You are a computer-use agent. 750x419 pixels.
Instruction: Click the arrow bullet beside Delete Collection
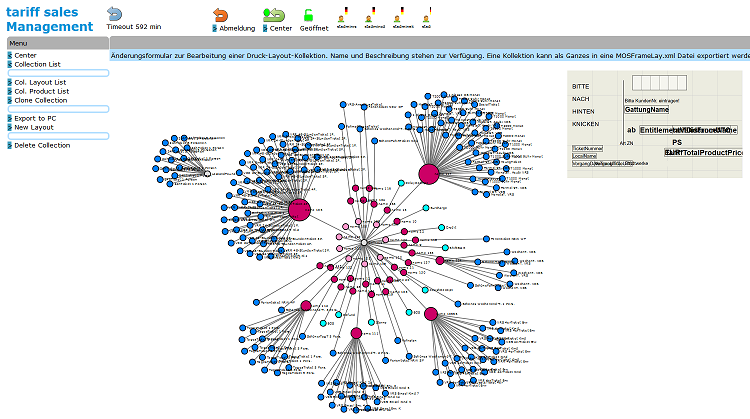click(x=10, y=145)
